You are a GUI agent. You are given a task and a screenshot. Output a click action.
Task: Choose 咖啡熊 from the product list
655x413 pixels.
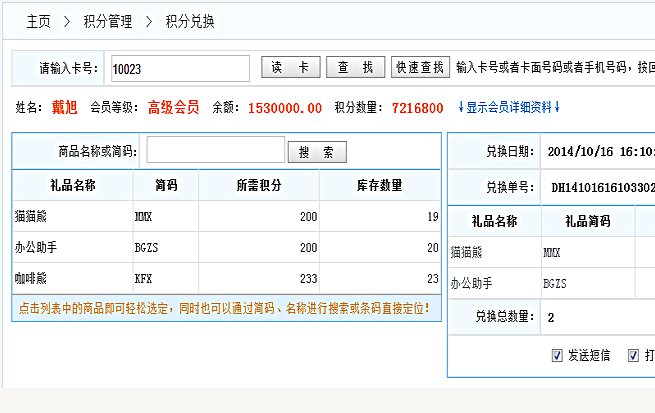click(x=72, y=278)
